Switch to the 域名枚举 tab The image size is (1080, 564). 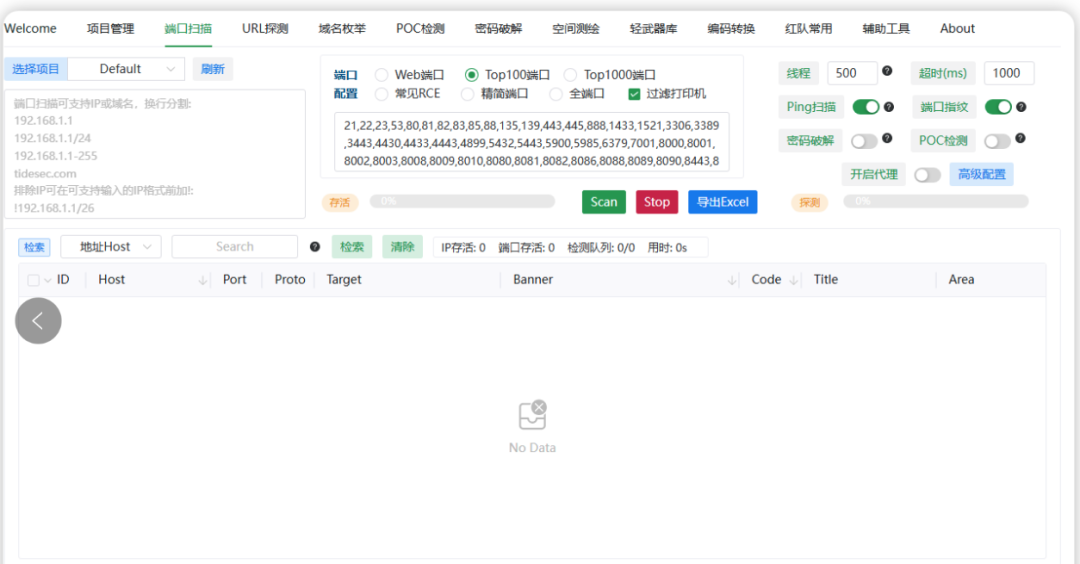(x=342, y=28)
